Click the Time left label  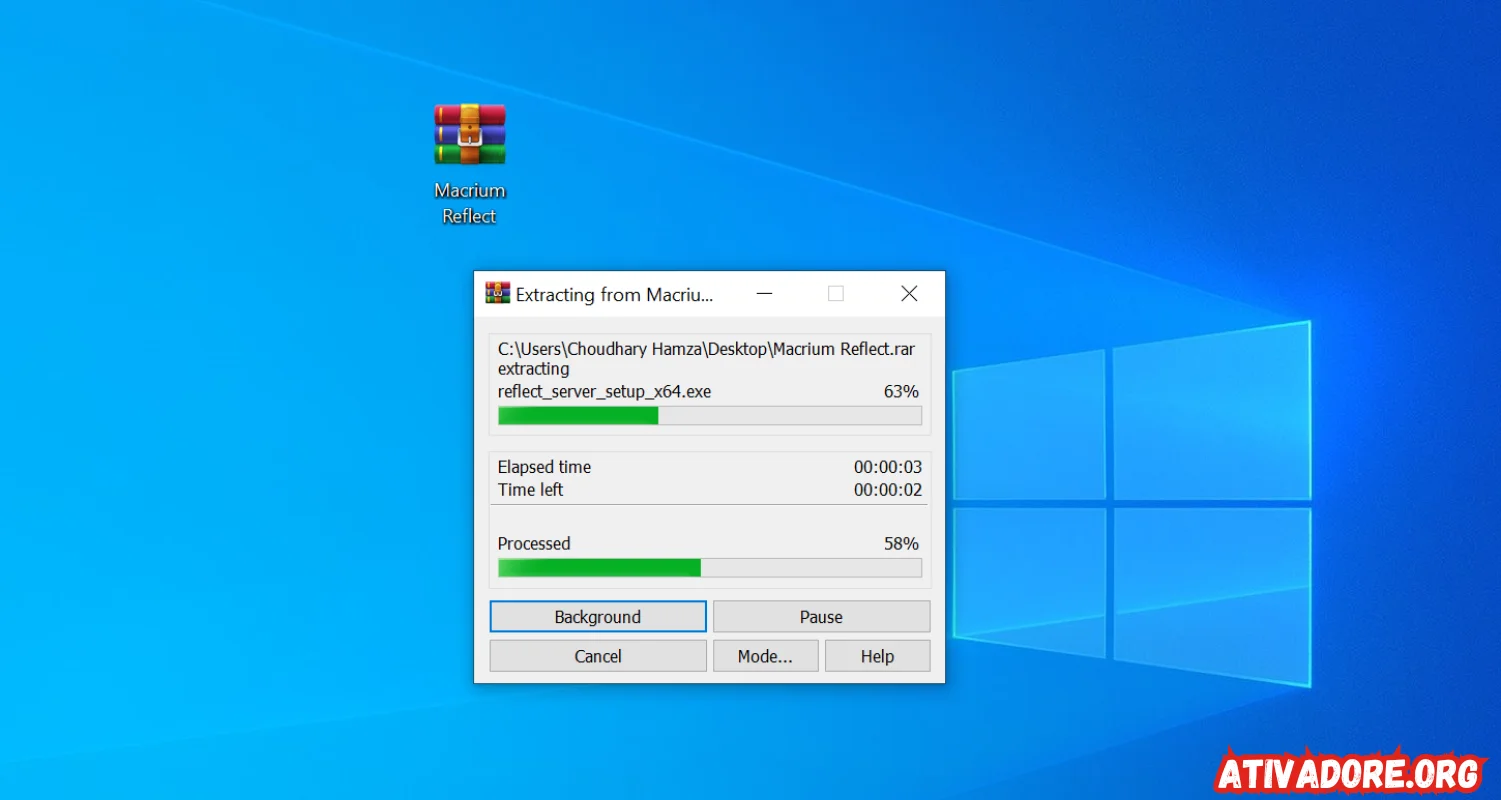pyautogui.click(x=530, y=490)
